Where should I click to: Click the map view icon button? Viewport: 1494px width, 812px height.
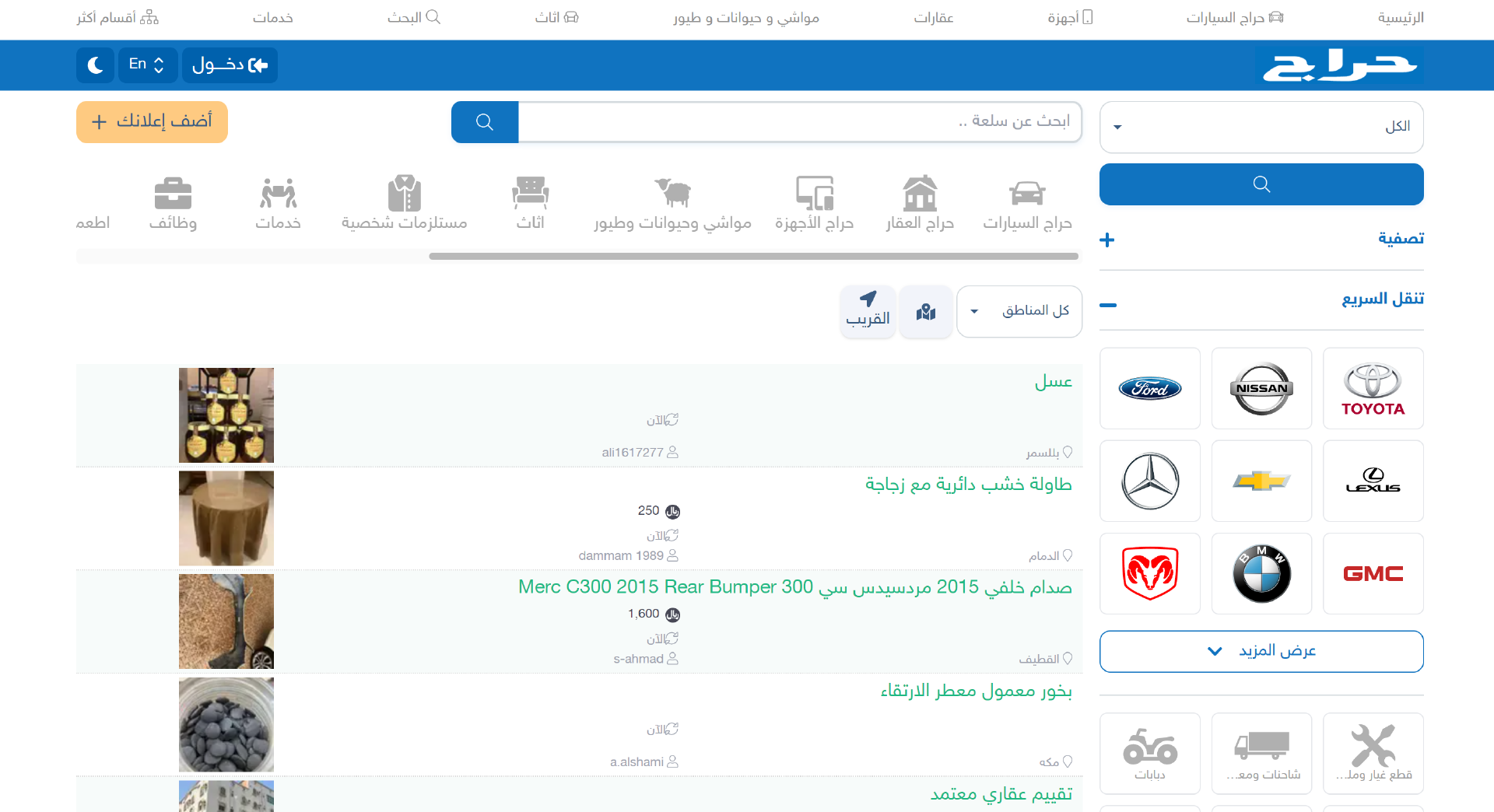pos(926,312)
